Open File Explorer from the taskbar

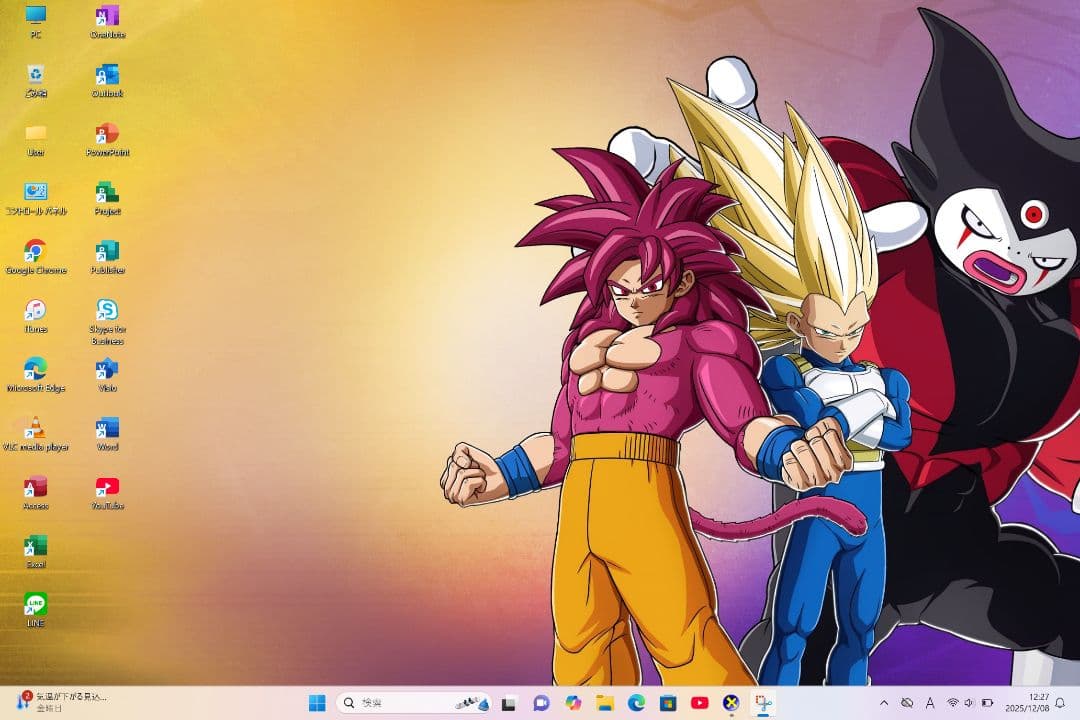pyautogui.click(x=604, y=703)
